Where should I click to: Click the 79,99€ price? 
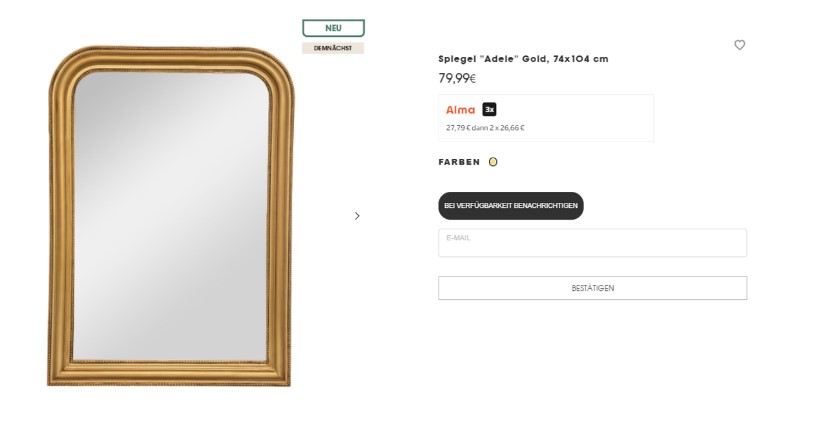[457, 78]
